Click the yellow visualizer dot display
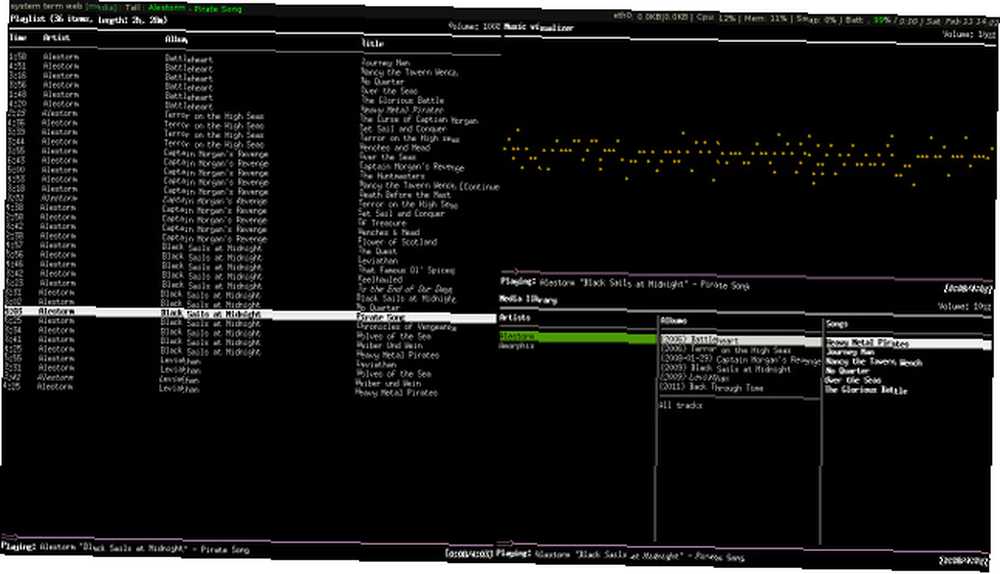1000x574 pixels. point(747,156)
